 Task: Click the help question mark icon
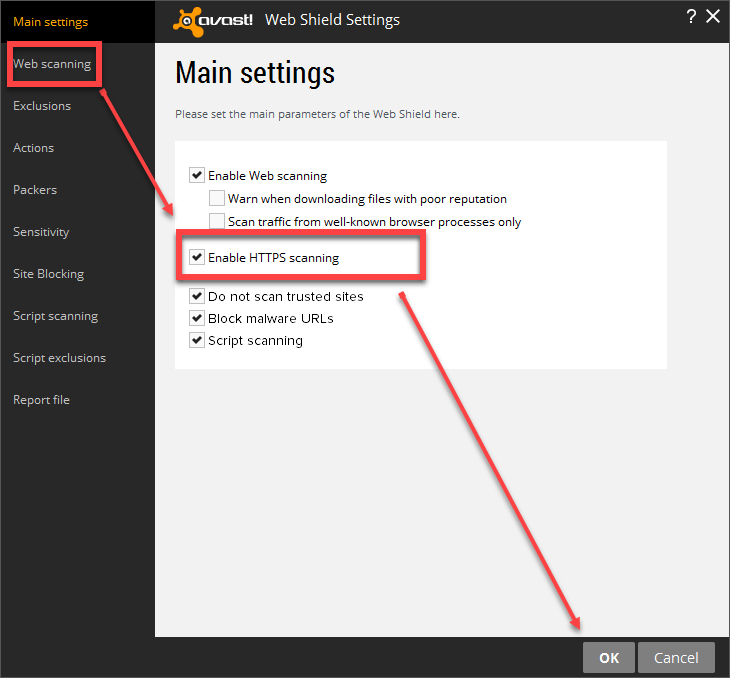[x=691, y=16]
